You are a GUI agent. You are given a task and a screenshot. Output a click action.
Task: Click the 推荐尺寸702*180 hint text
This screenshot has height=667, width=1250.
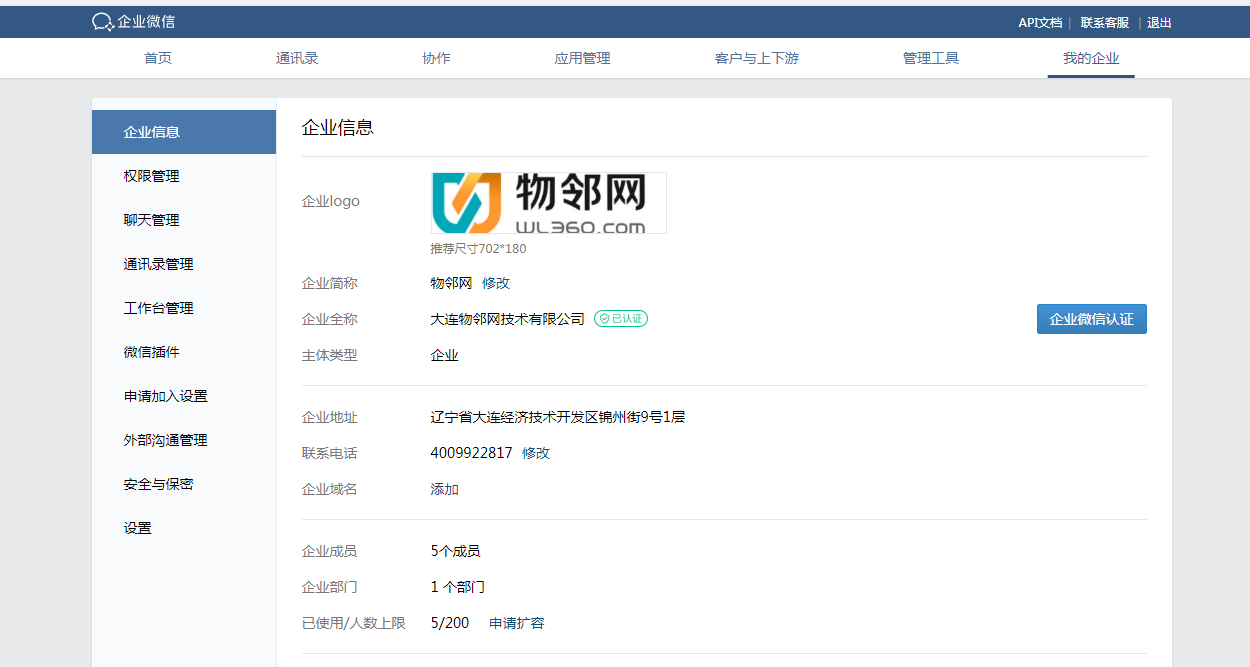pyautogui.click(x=478, y=248)
